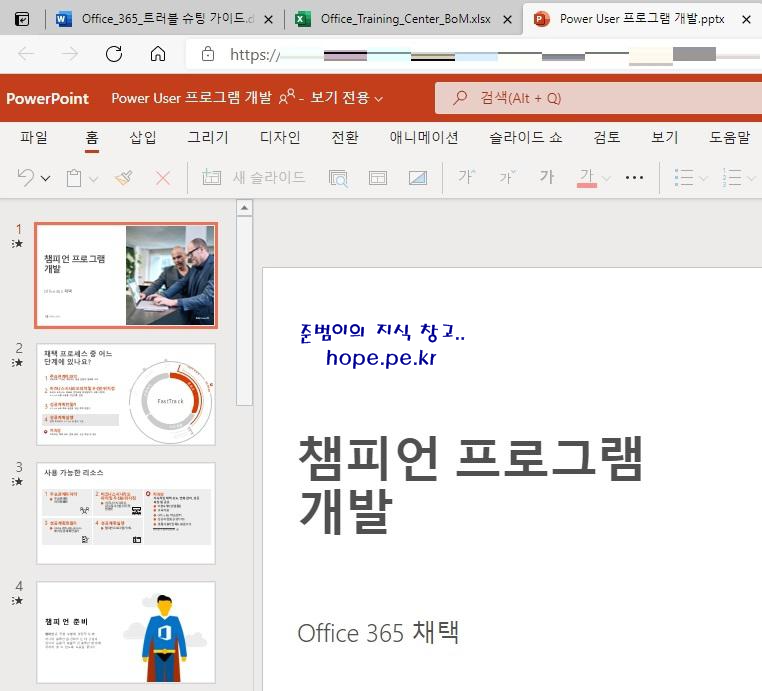Click the font color button
This screenshot has height=691, width=762.
(587, 178)
